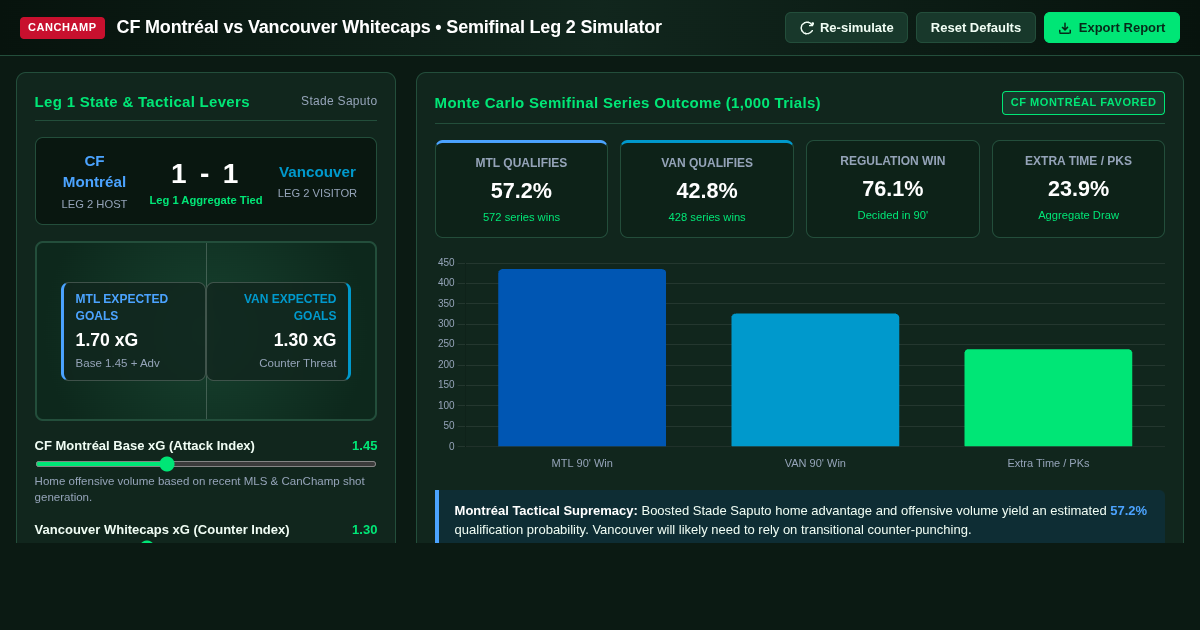Click the 'LEG 2 HOST' label

point(94,204)
